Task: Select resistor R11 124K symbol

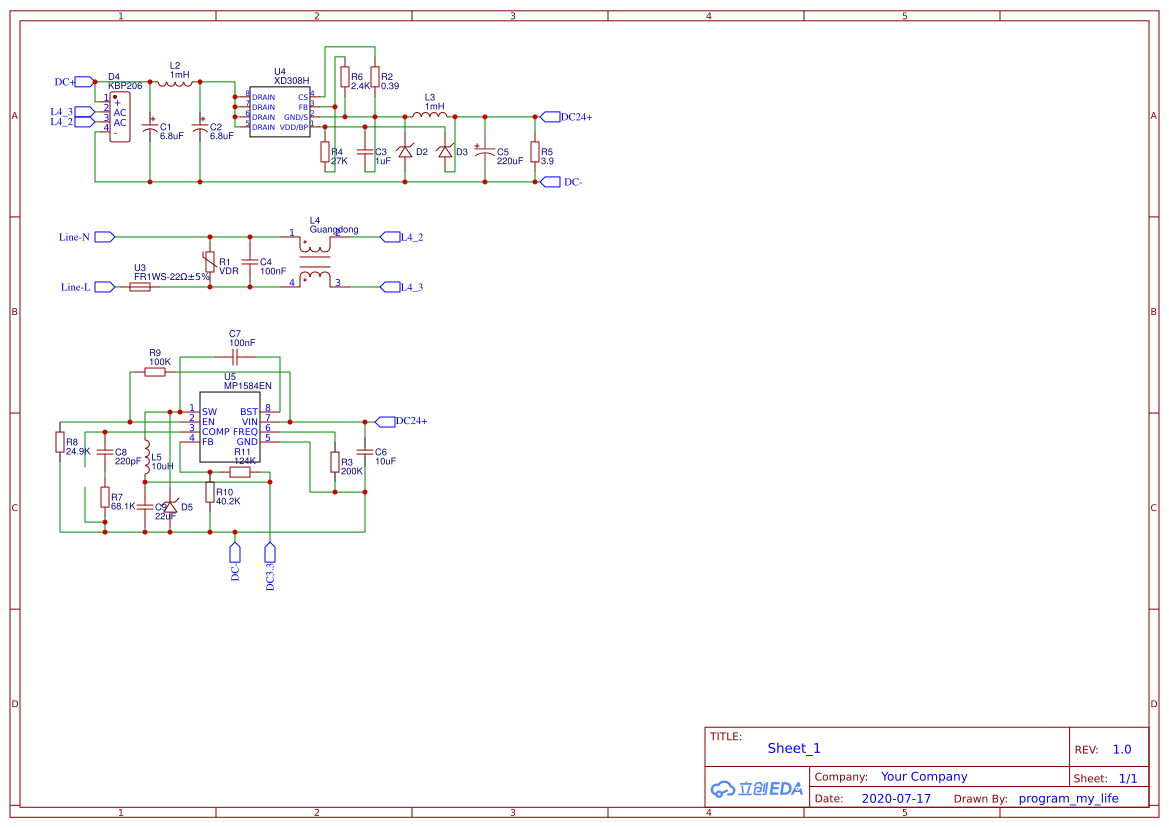Action: (x=240, y=472)
